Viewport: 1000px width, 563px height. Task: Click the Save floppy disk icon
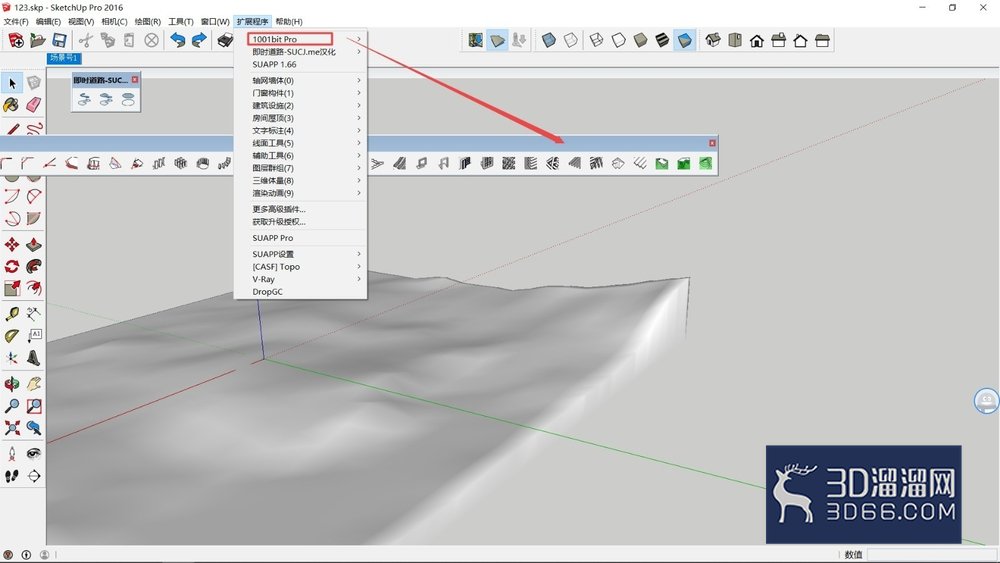tap(59, 40)
